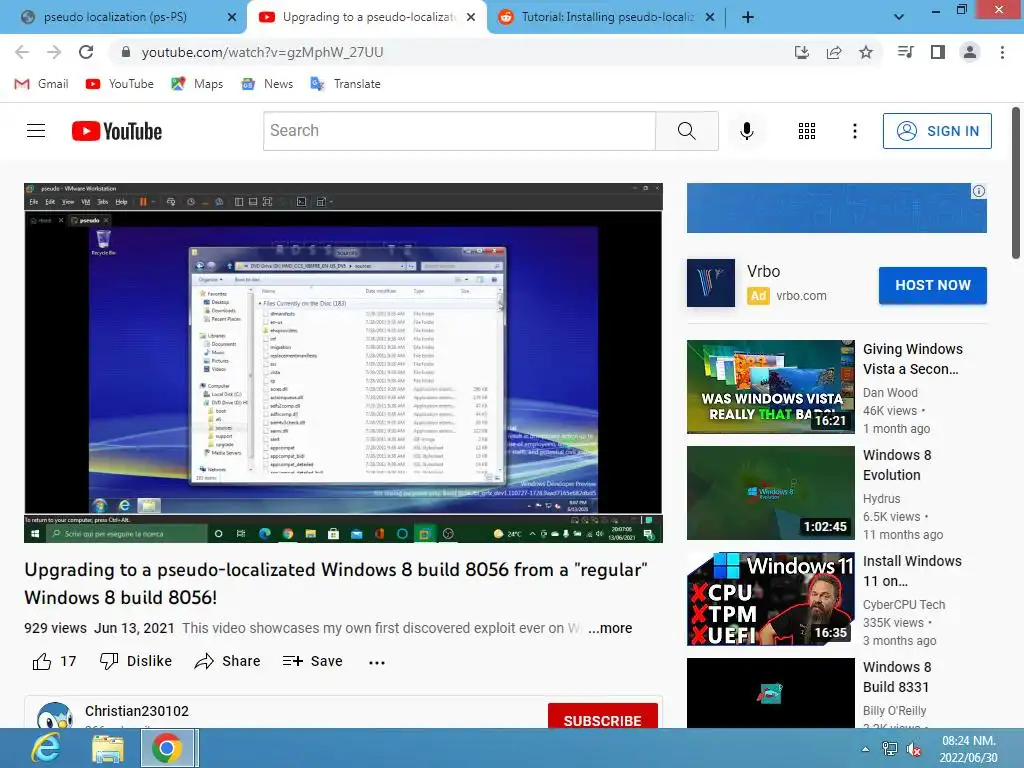Open the Dan Wood channel link
Image resolution: width=1024 pixels, height=768 pixels.
pyautogui.click(x=890, y=392)
